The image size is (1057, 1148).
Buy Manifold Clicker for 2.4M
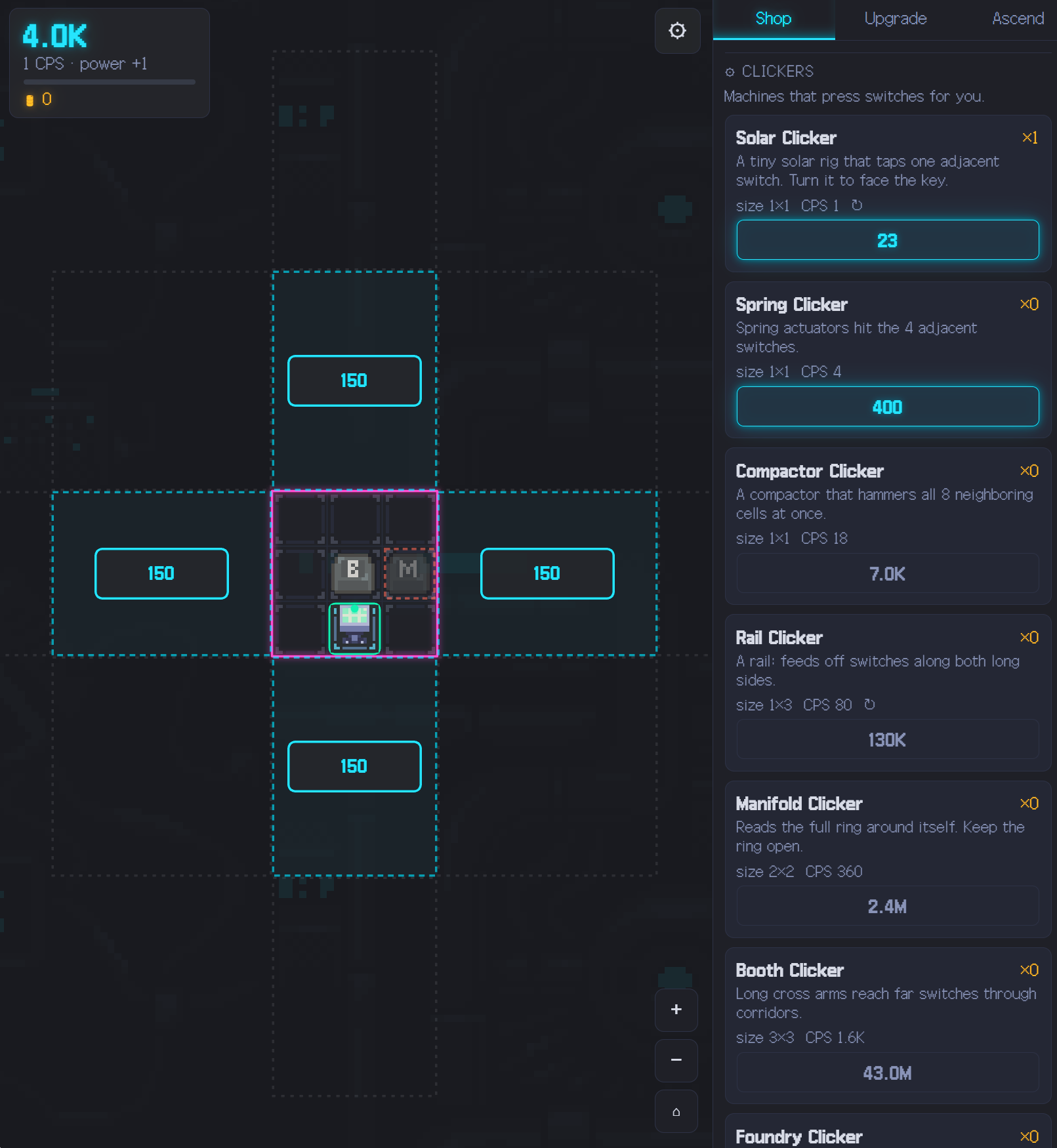[887, 906]
